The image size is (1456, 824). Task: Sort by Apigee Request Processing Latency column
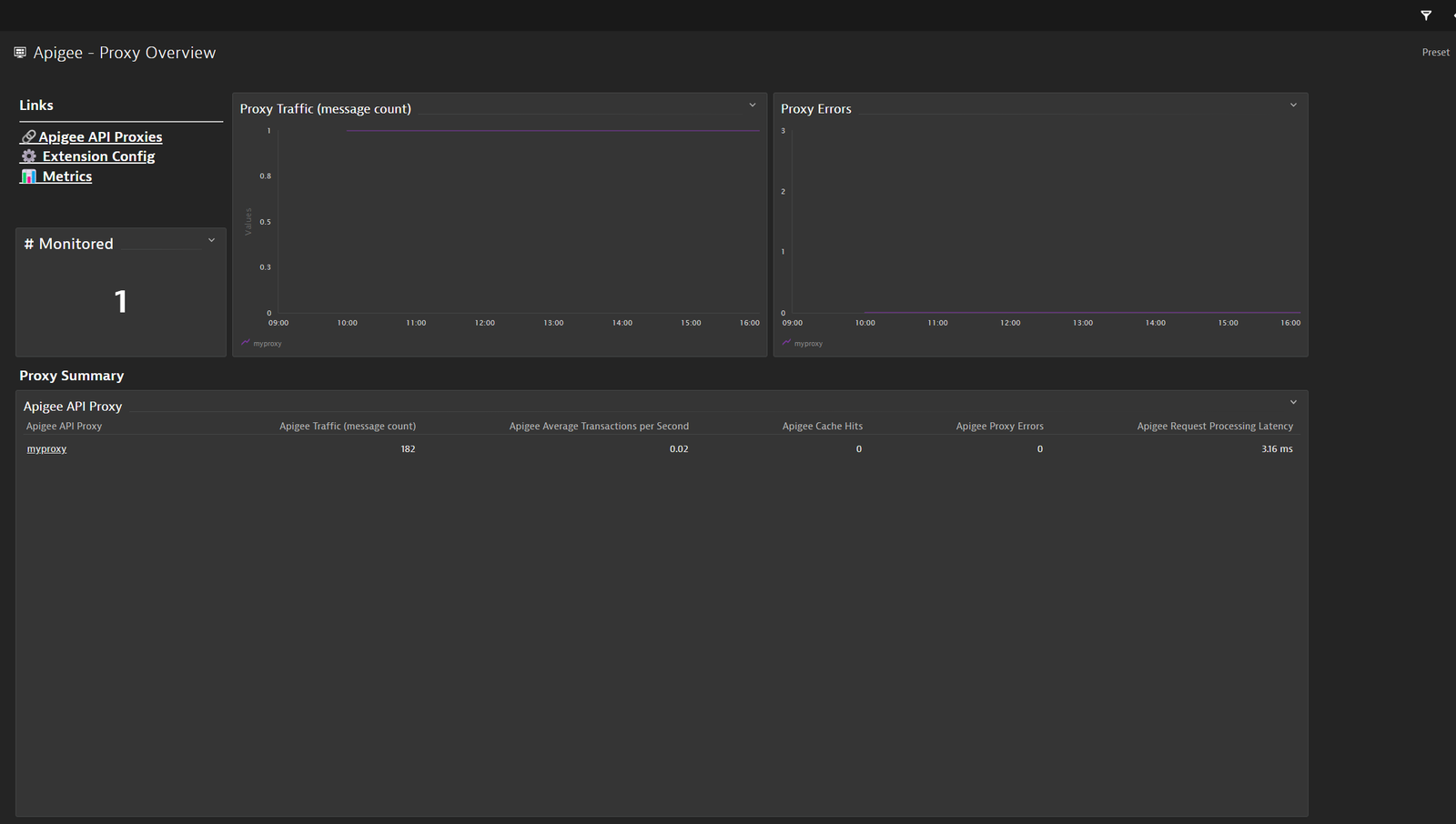pos(1215,426)
